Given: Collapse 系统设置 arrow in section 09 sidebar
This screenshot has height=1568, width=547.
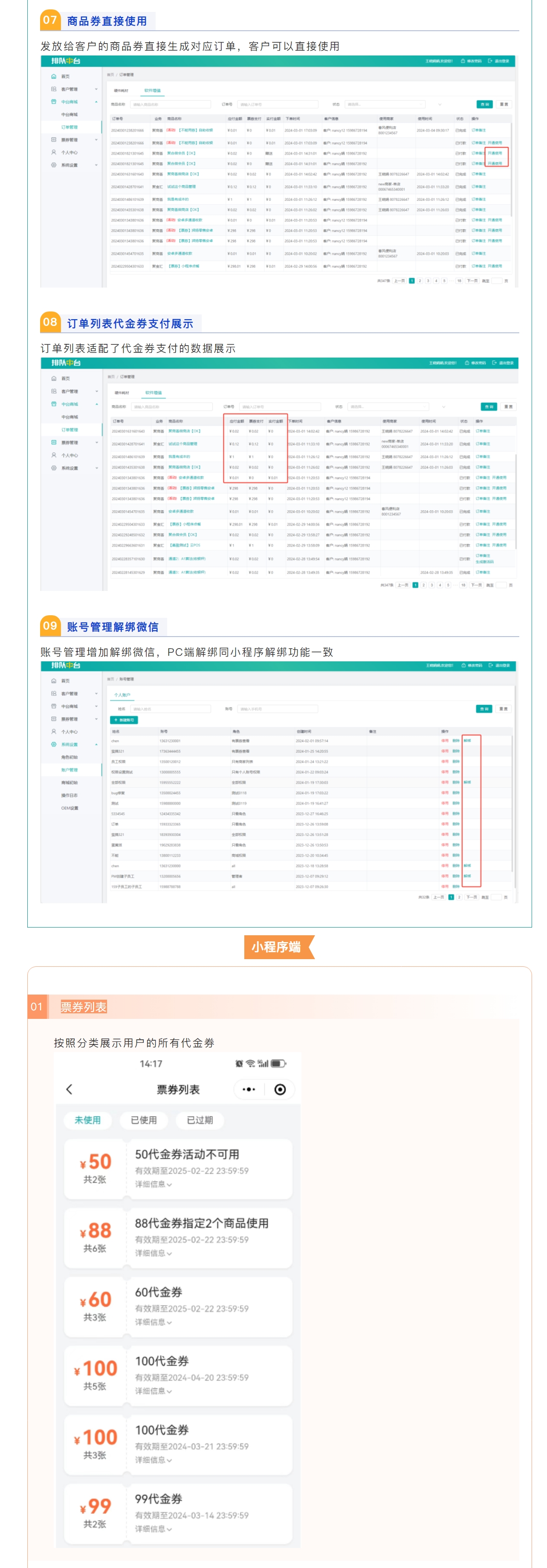Looking at the screenshot, I should tap(96, 745).
